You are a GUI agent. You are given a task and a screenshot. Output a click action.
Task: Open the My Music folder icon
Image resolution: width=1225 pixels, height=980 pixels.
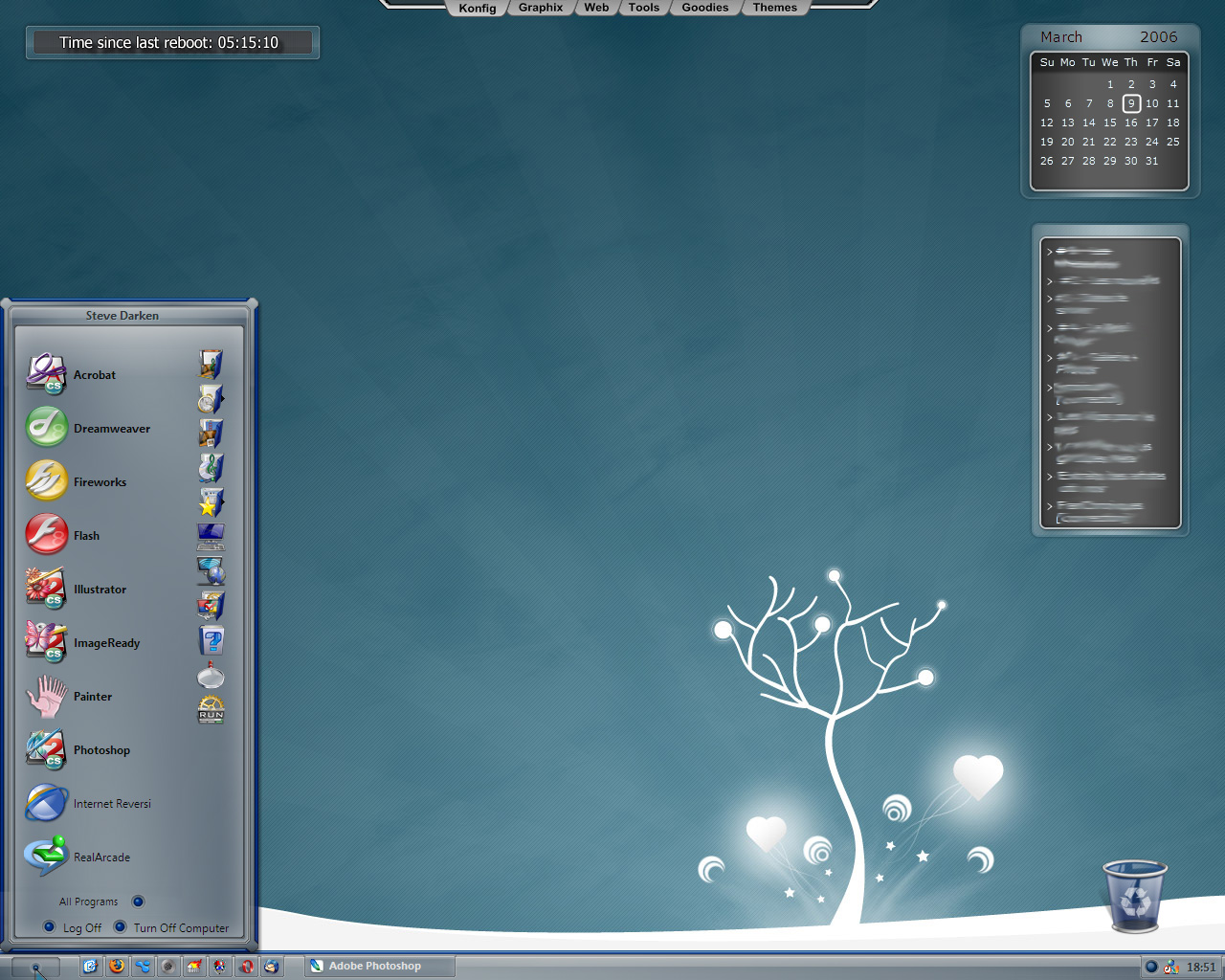tap(211, 467)
